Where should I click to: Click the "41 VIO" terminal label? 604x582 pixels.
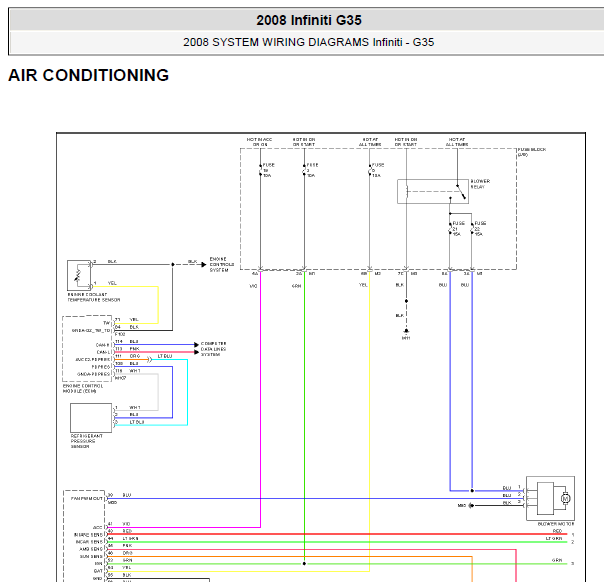click(x=119, y=524)
